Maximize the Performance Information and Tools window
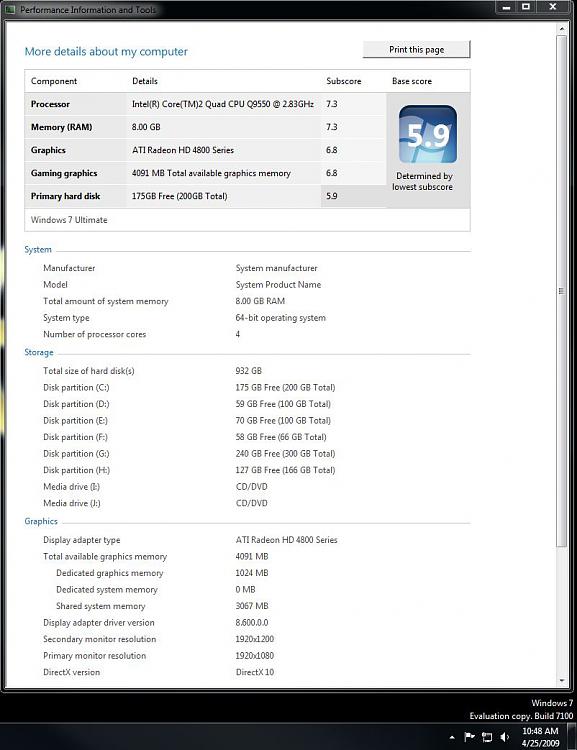Viewport: 577px width, 750px height. click(526, 7)
